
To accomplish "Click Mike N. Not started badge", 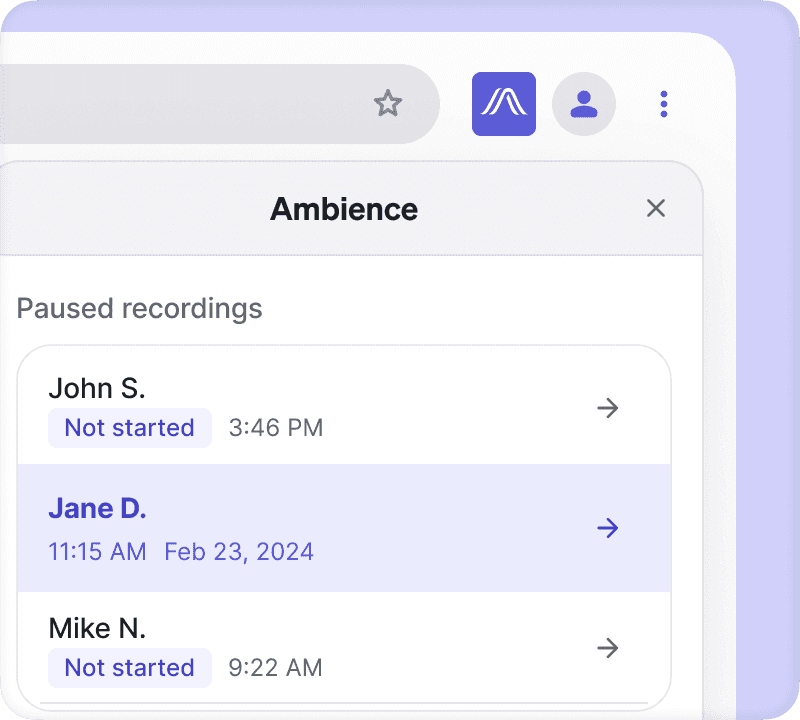I will tap(130, 667).
